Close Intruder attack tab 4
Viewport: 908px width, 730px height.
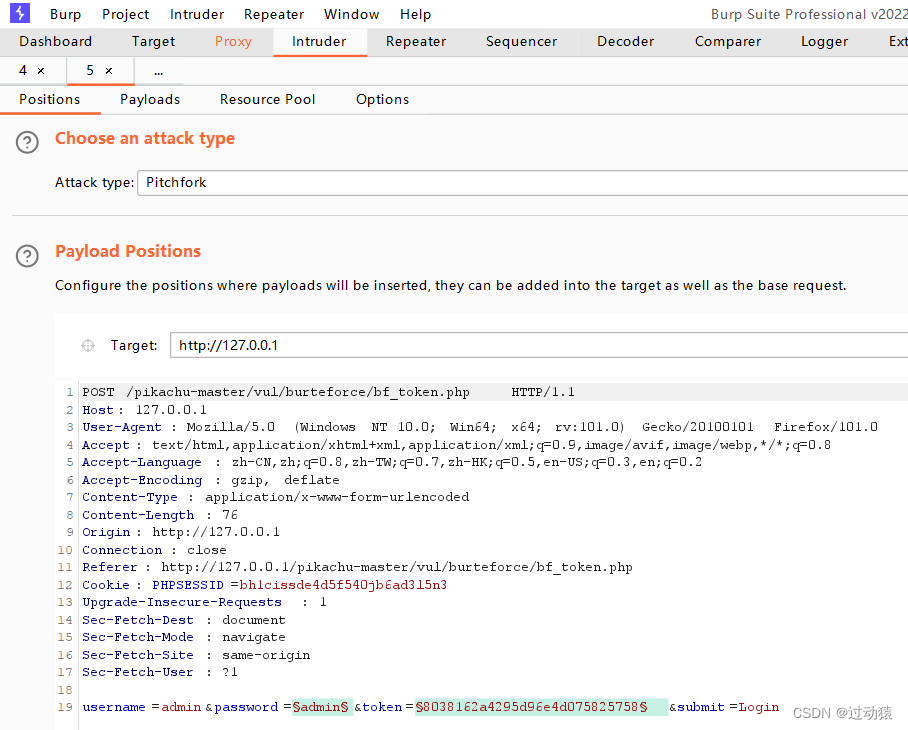click(x=41, y=71)
